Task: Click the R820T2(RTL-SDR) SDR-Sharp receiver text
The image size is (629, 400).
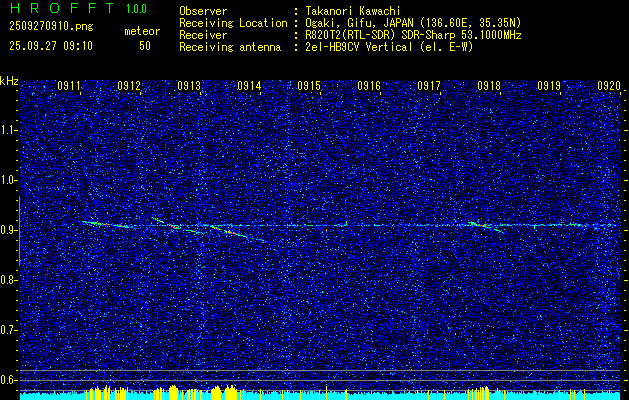Action: [x=411, y=35]
